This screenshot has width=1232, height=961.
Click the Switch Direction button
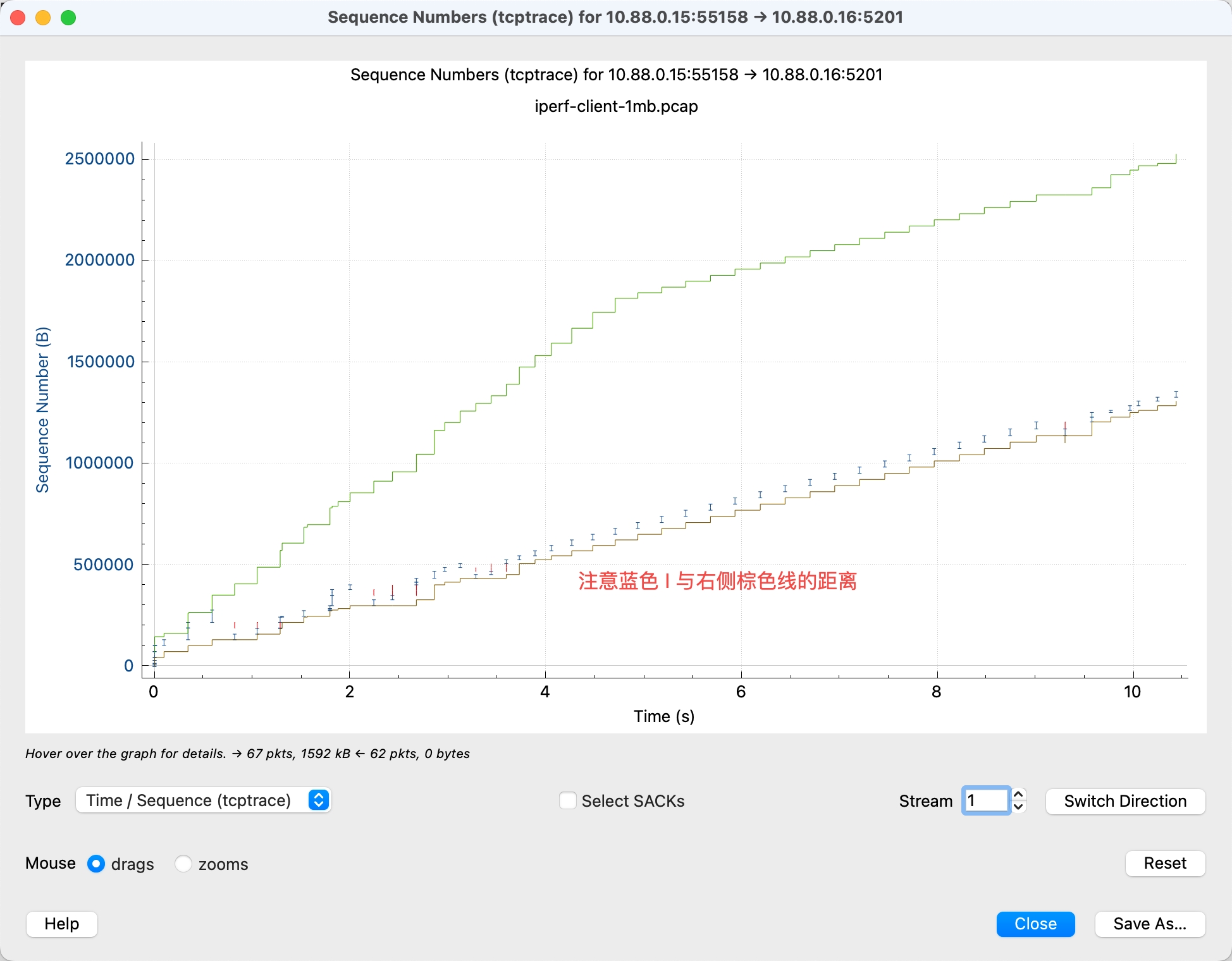(x=1125, y=801)
